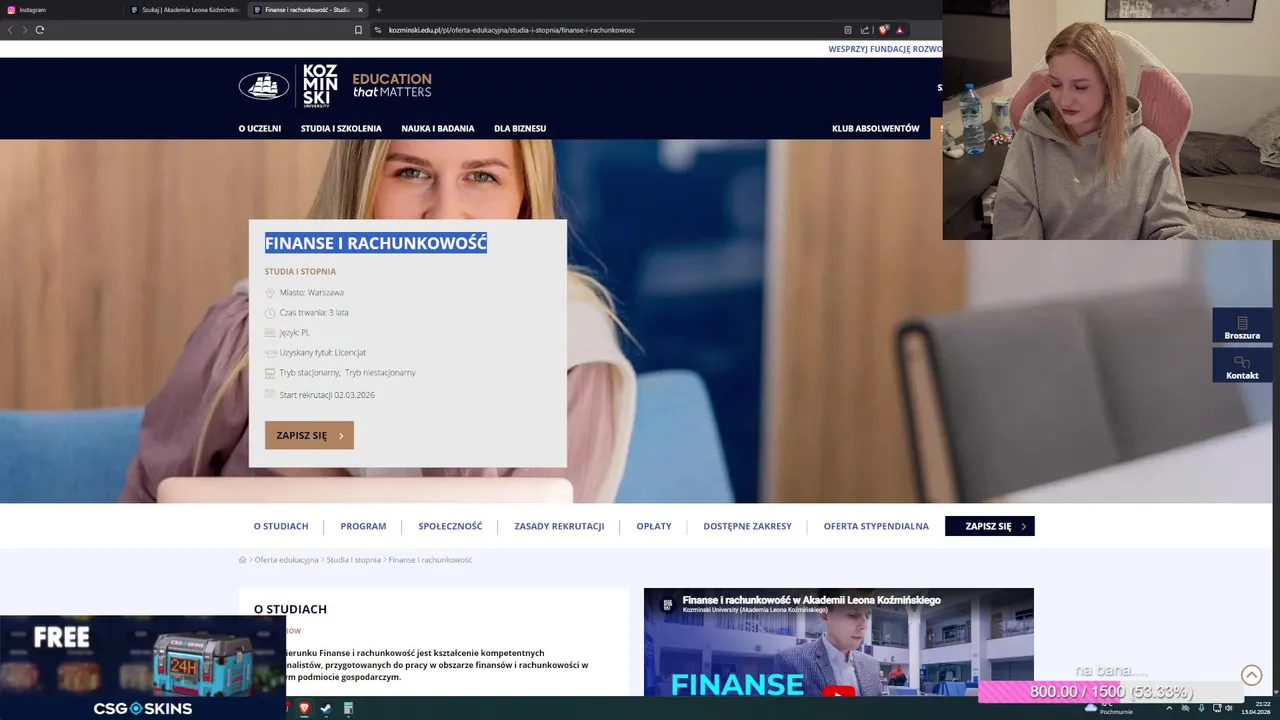The height and width of the screenshot is (720, 1280).
Task: Click the share icon in address bar
Action: pos(865,30)
